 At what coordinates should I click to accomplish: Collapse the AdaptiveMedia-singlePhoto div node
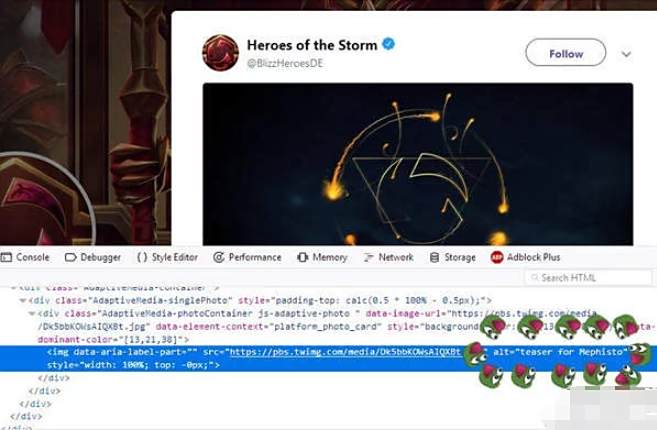click(23, 300)
